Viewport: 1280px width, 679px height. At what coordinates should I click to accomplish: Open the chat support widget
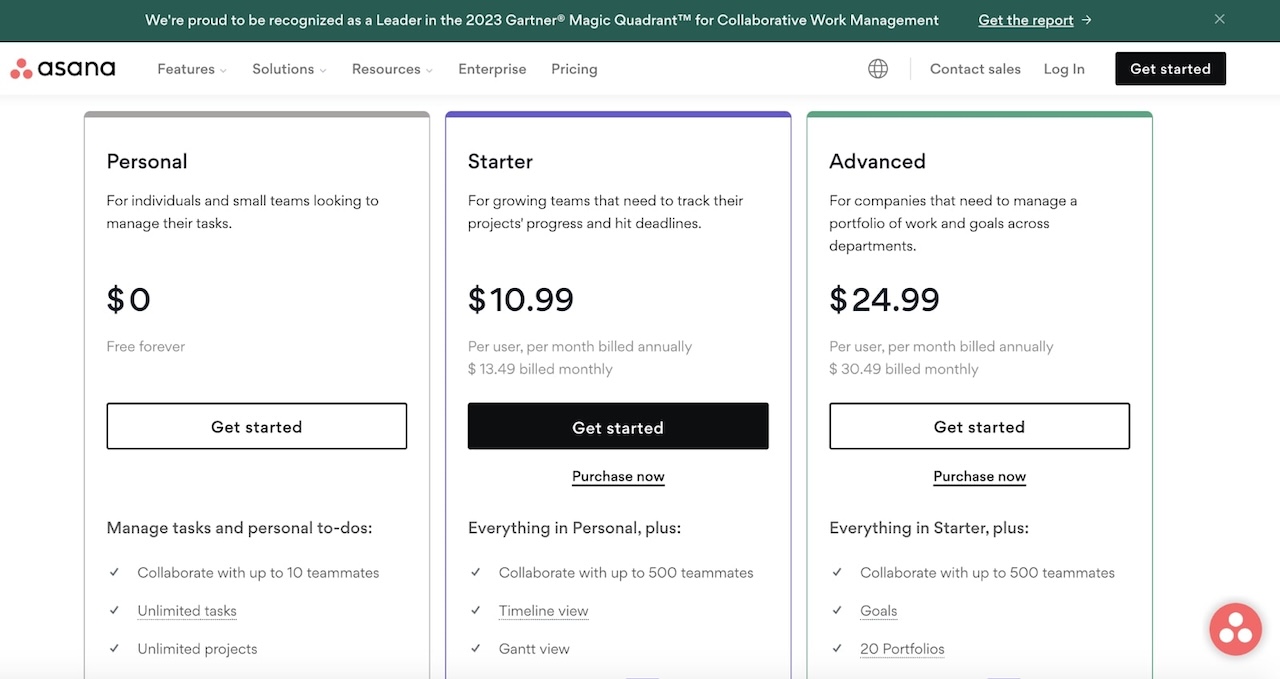pos(1235,628)
